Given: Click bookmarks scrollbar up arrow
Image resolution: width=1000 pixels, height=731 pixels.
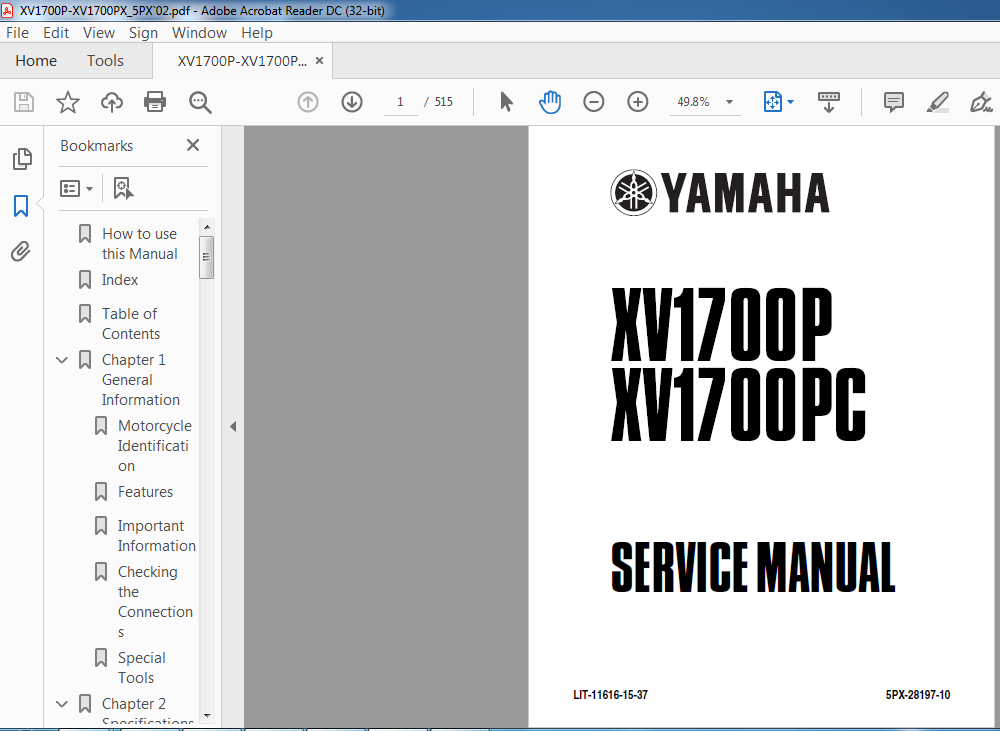Looking at the screenshot, I should coord(206,227).
